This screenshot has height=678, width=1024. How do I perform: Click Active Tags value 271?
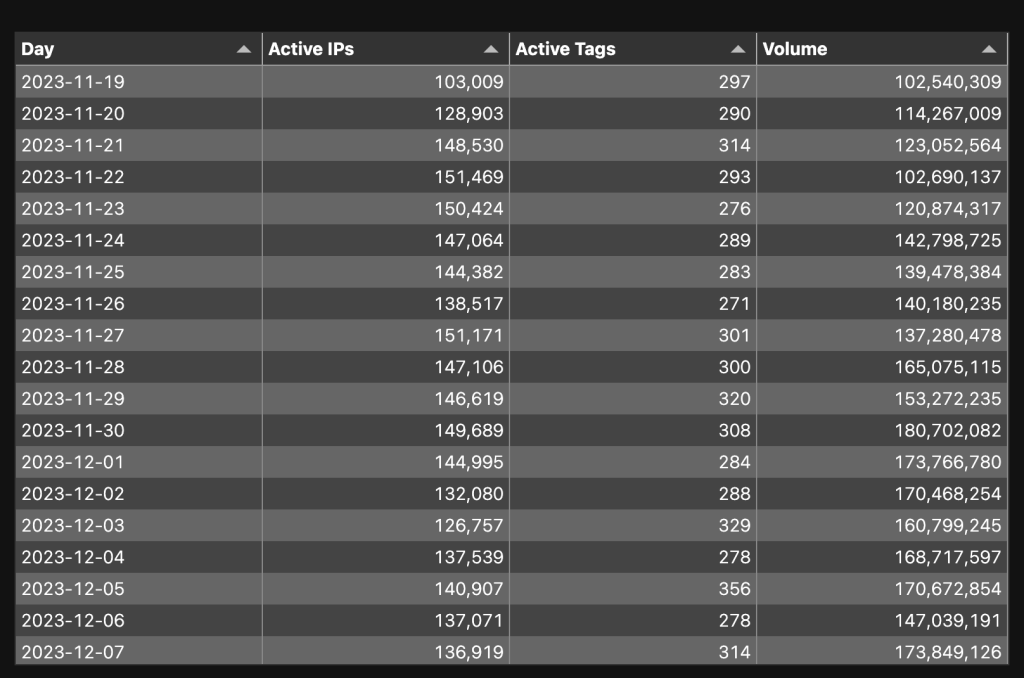tap(734, 304)
